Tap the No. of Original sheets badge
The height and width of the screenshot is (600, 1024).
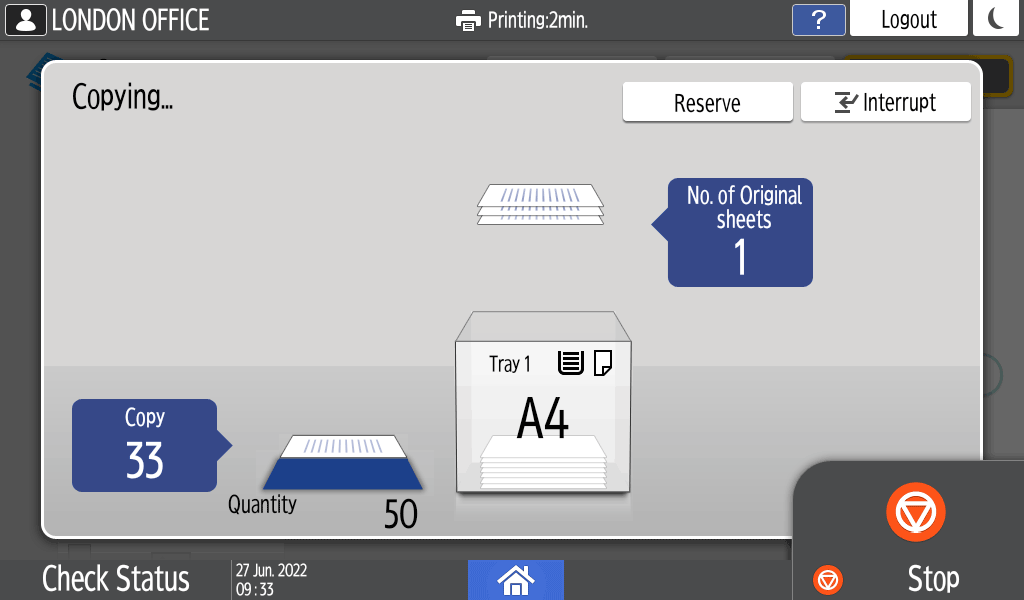tap(740, 232)
